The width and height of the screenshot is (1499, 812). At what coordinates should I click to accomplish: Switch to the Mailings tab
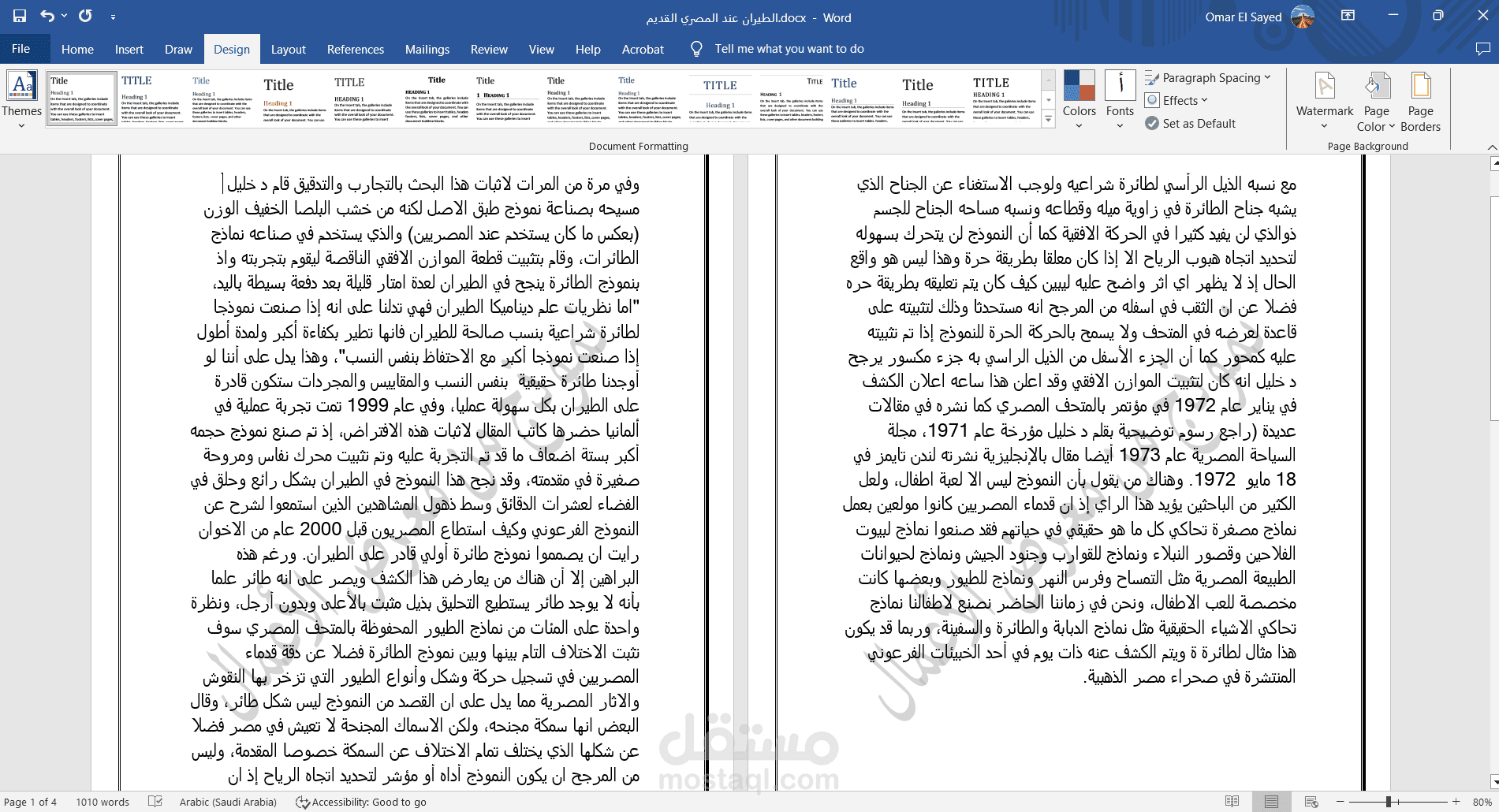pos(427,49)
